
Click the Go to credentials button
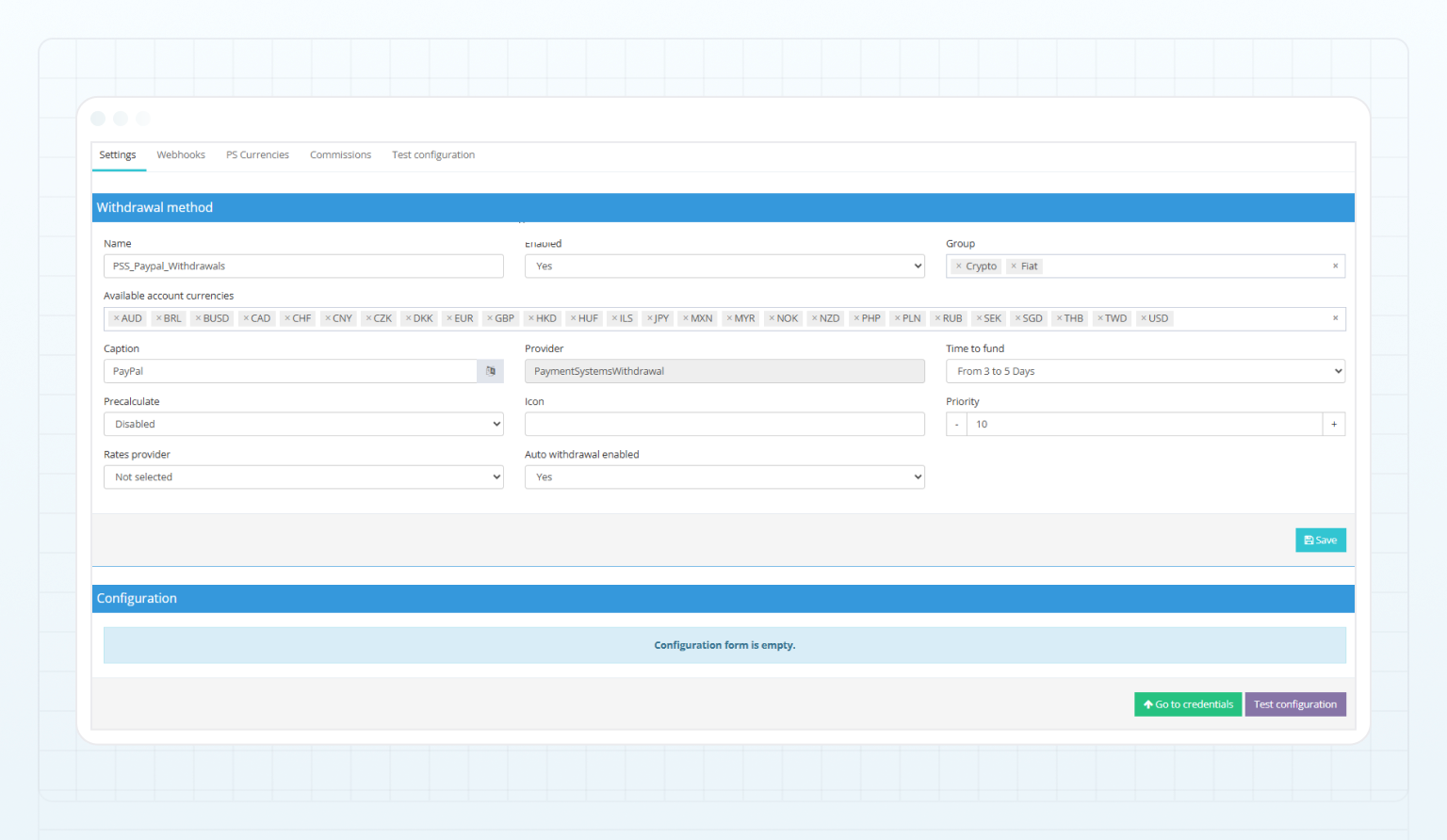point(1188,704)
